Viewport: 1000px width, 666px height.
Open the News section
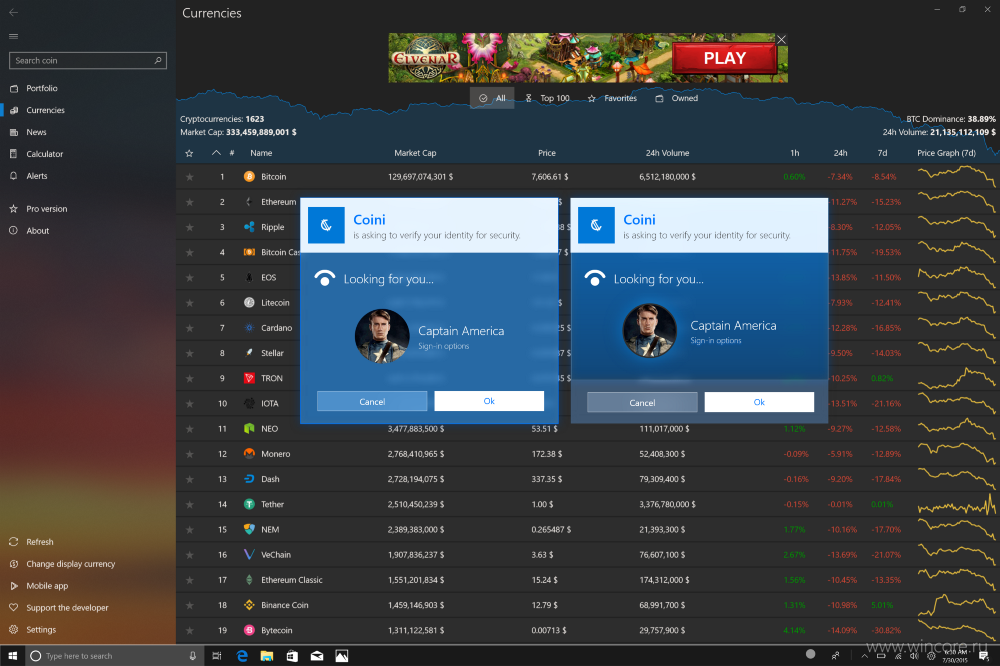[36, 132]
